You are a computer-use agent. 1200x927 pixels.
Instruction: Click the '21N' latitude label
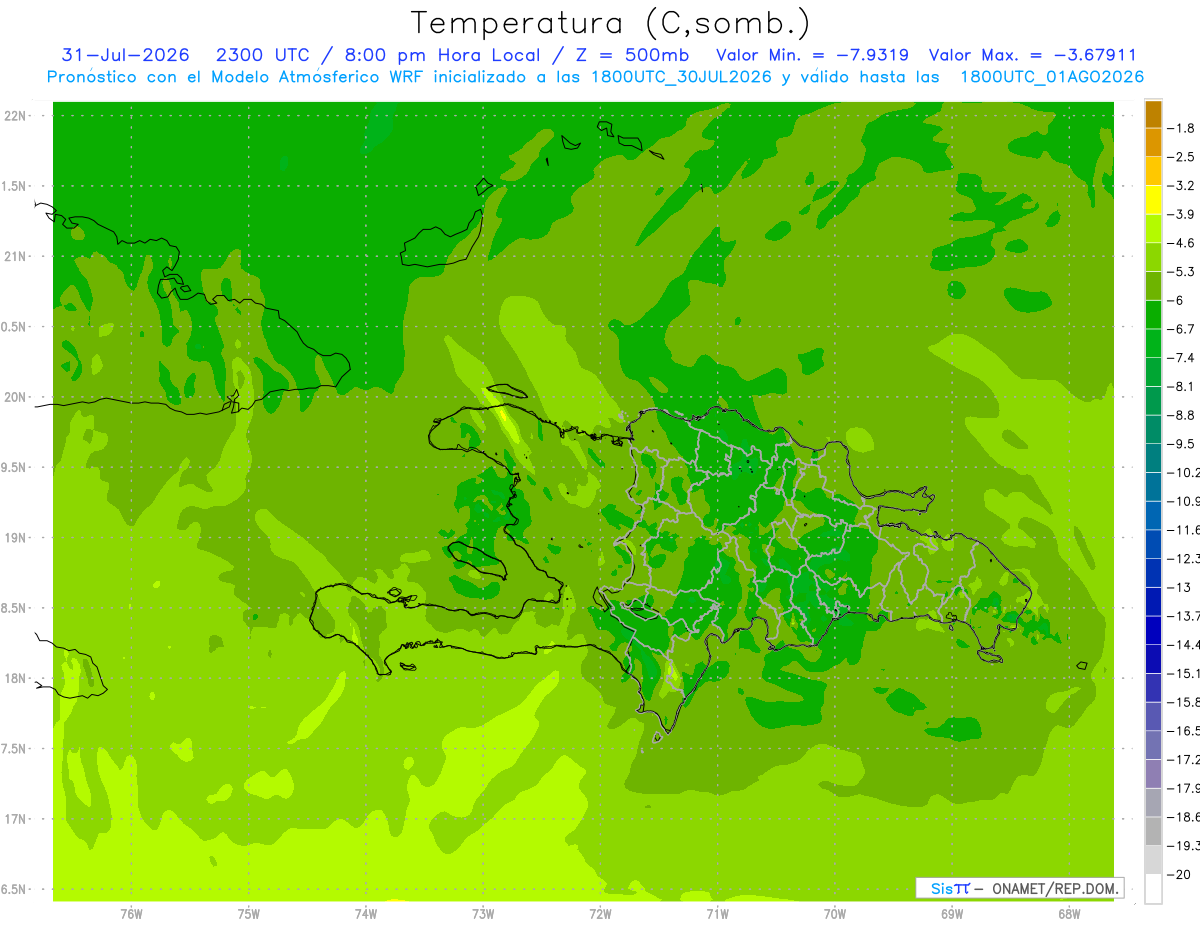[x=15, y=257]
